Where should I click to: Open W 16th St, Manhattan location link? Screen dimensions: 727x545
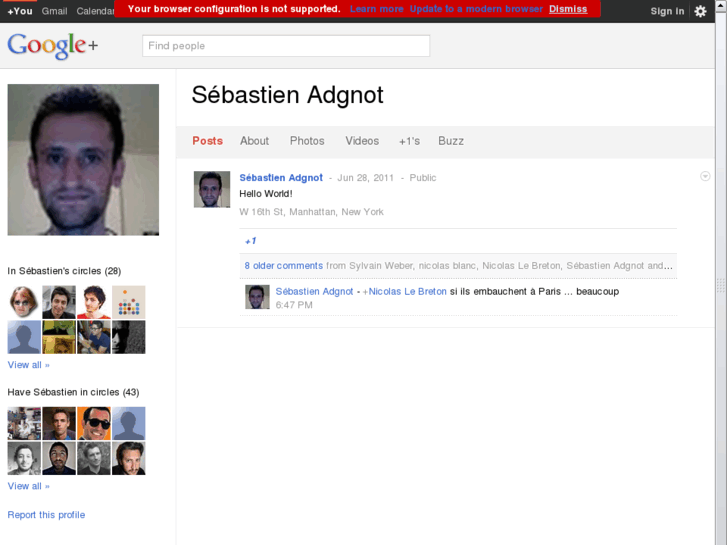click(x=311, y=212)
